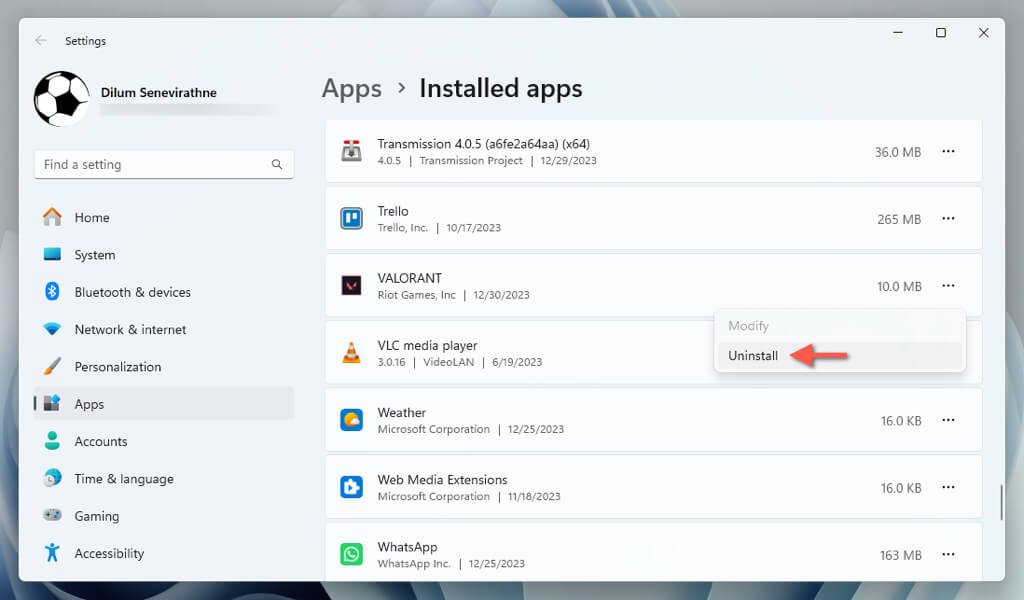Go to Bluetooth & devices settings

click(132, 292)
